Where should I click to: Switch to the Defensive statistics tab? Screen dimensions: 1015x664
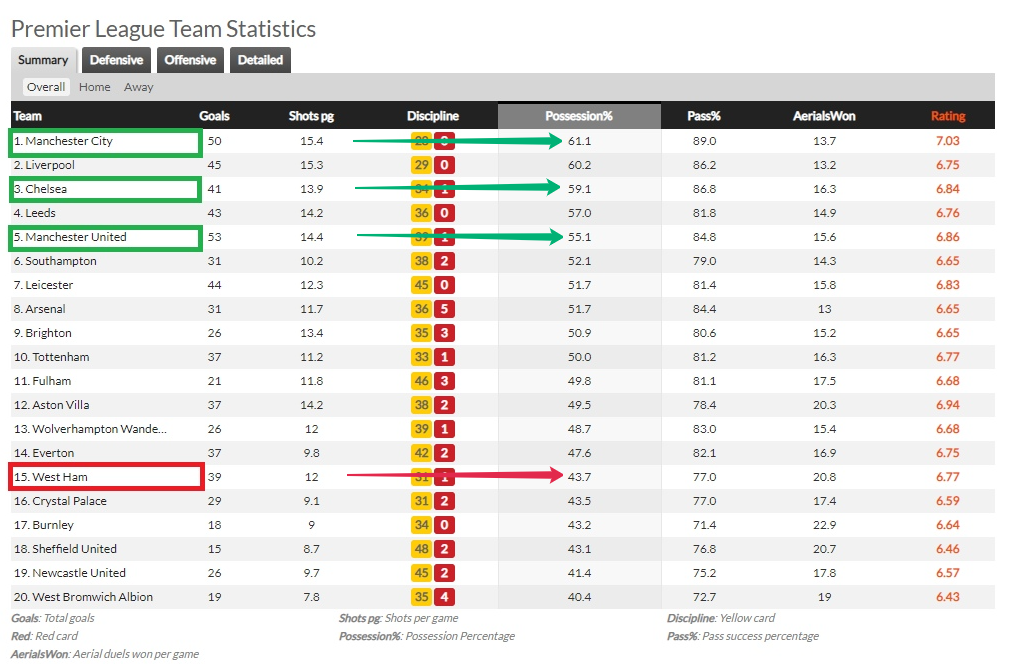click(x=116, y=60)
